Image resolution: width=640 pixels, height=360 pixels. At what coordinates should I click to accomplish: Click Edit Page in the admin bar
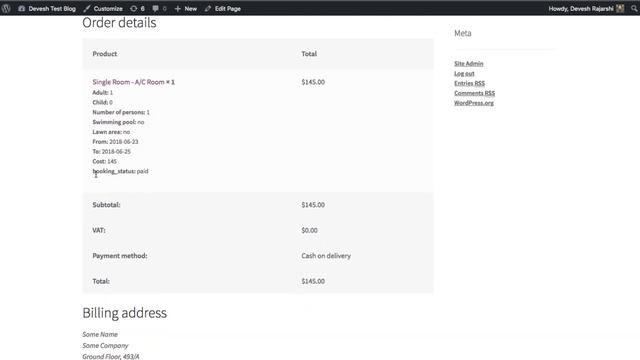point(223,9)
